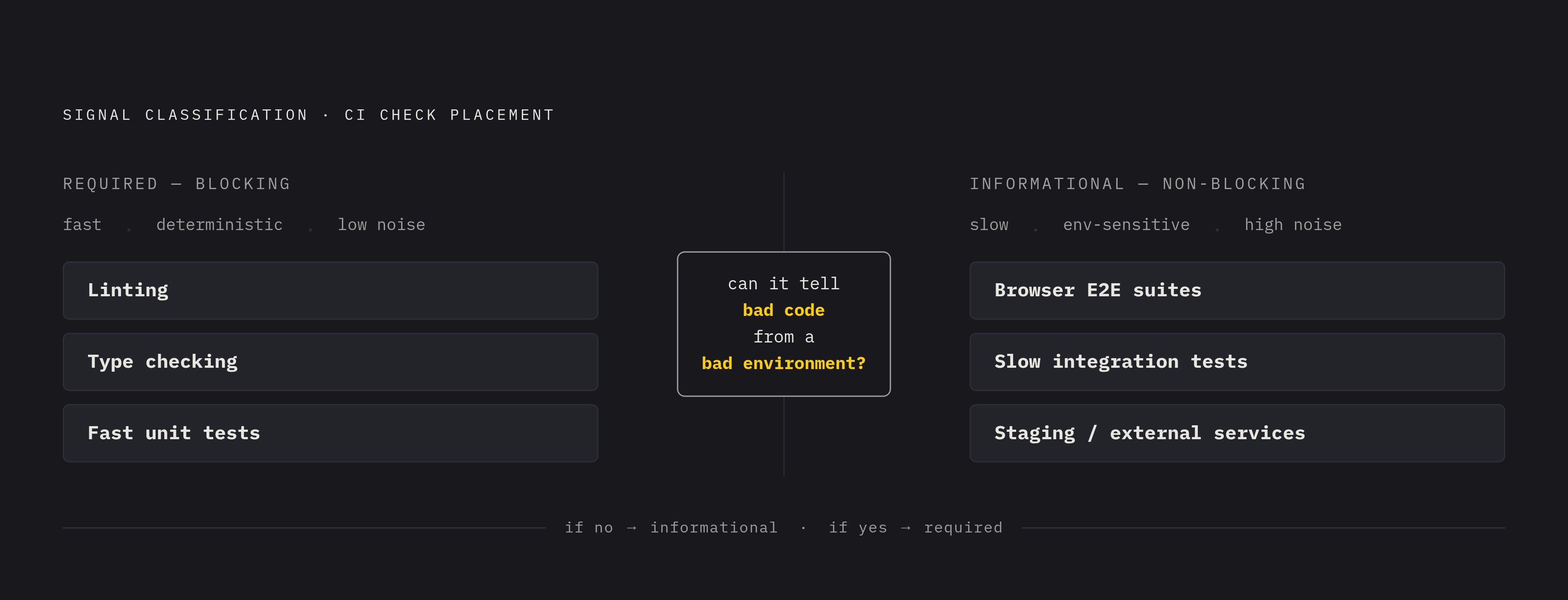Click the word 'deterministic'

tap(219, 225)
